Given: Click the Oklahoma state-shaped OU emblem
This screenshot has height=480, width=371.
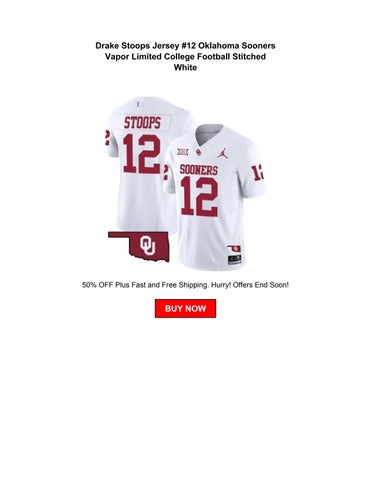Looking at the screenshot, I should 139,246.
